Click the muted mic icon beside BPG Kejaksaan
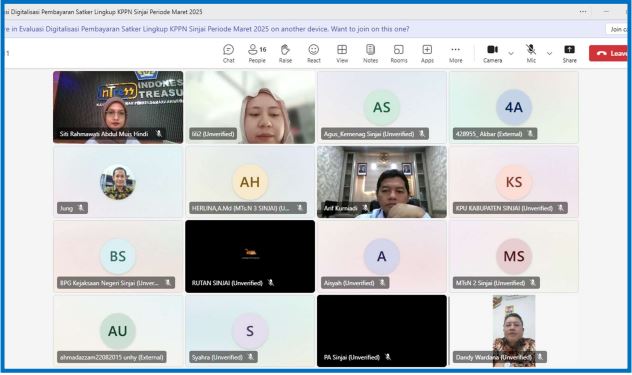Screen dimensions: 632x375 point(168,283)
